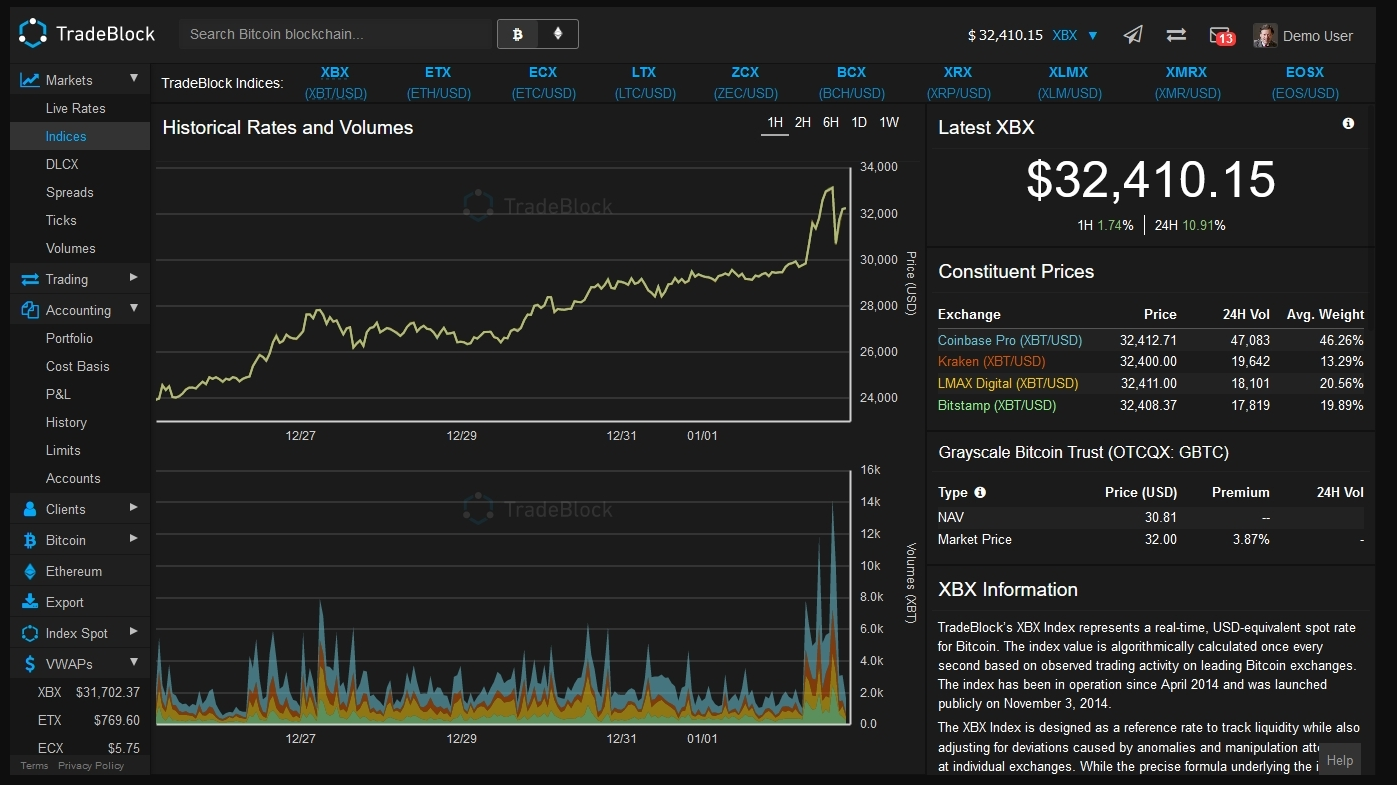Open the mail notifications with 13 badge
Screen dimensions: 1397x785
tap(1222, 36)
